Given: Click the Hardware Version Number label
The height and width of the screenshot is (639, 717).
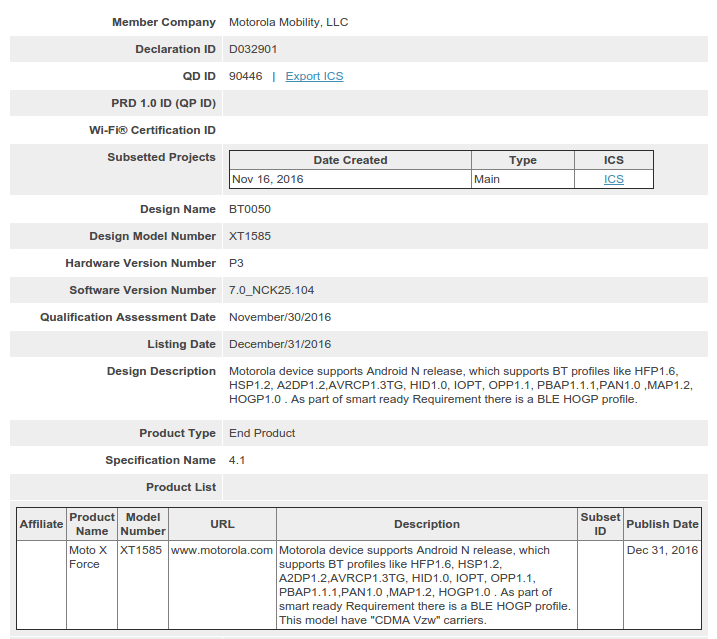Looking at the screenshot, I should [140, 263].
